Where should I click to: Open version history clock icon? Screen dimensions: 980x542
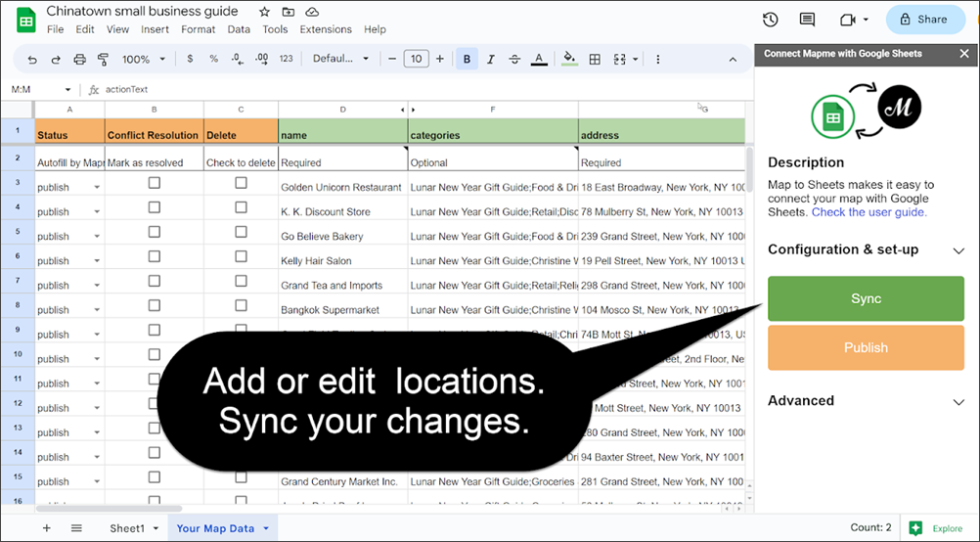(x=770, y=19)
